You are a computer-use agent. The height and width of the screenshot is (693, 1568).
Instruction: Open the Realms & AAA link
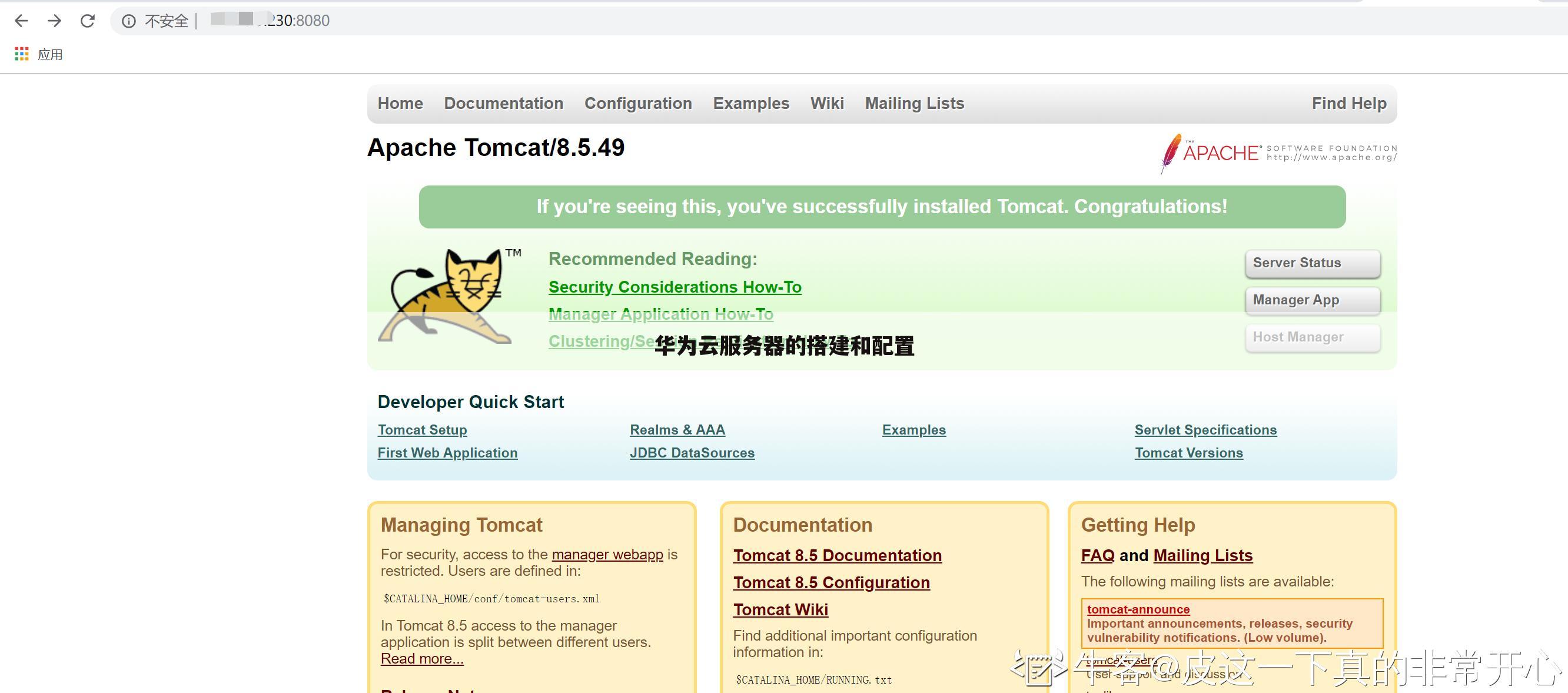point(677,430)
